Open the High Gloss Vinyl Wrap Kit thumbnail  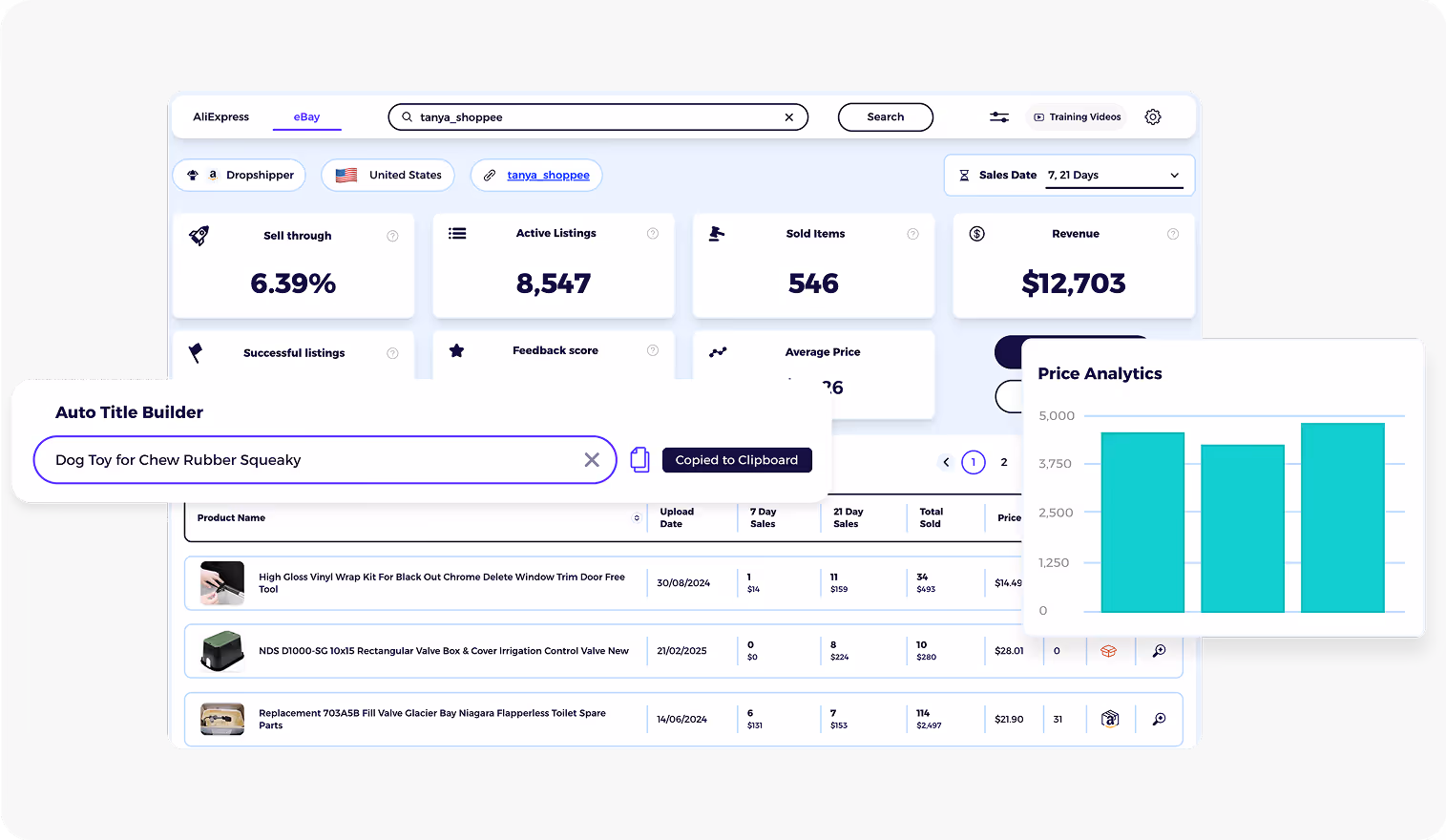(x=222, y=583)
